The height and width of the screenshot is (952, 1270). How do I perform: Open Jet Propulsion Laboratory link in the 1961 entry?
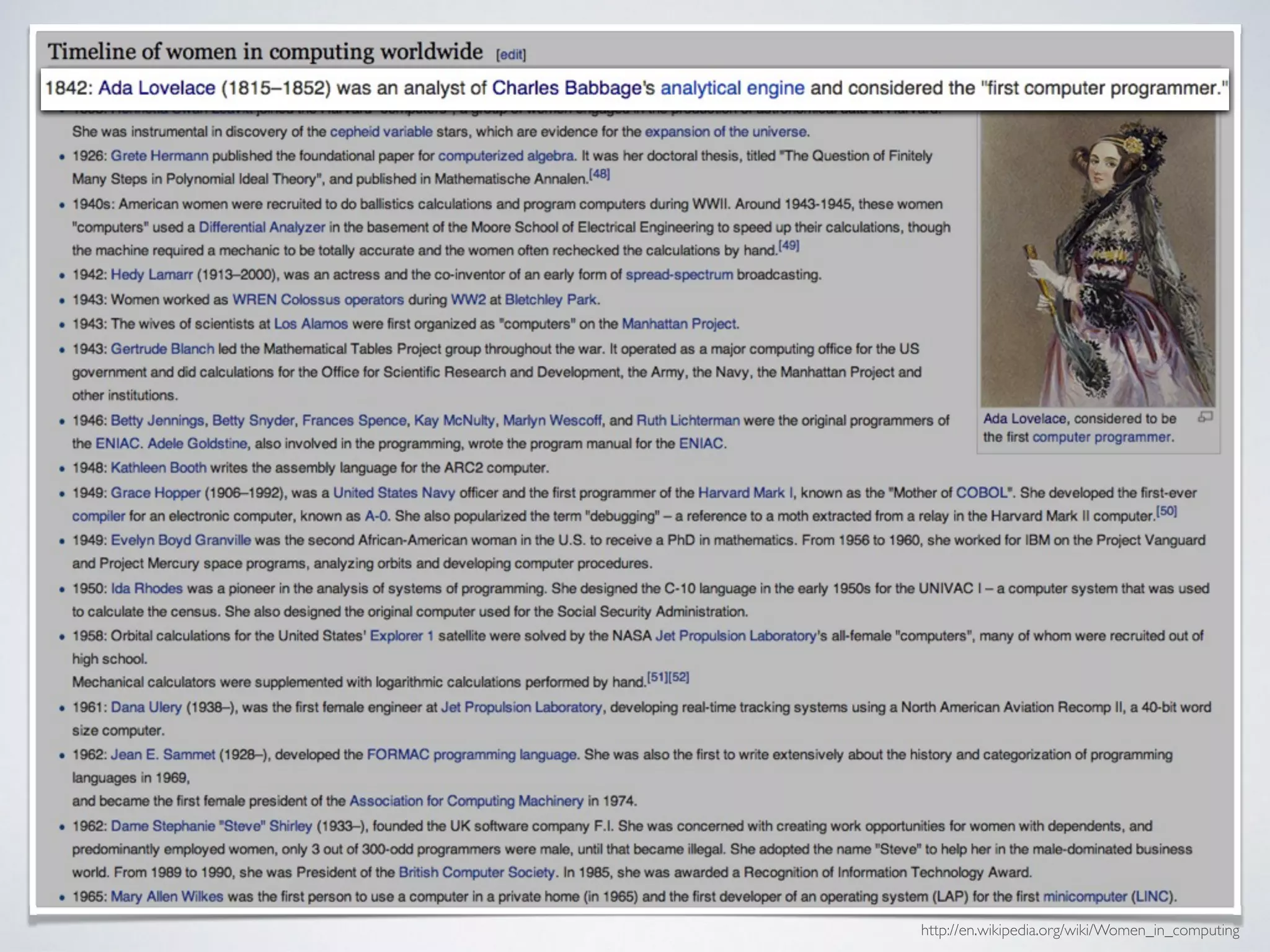tap(522, 708)
